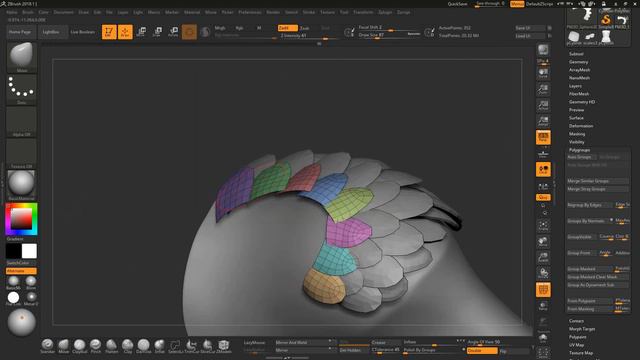Screen dimensions: 640x360
Task: Click the Actual size icon
Action: (543, 105)
